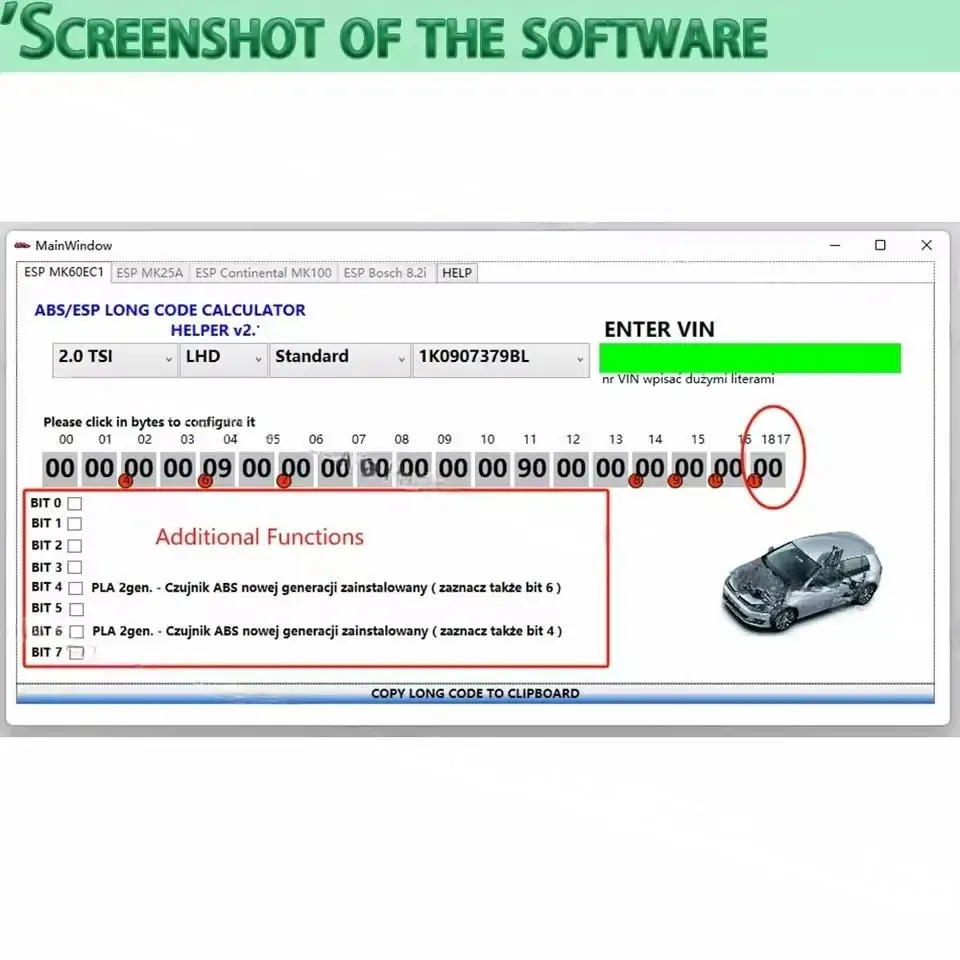Click the green ENTER VIN field

pos(750,357)
